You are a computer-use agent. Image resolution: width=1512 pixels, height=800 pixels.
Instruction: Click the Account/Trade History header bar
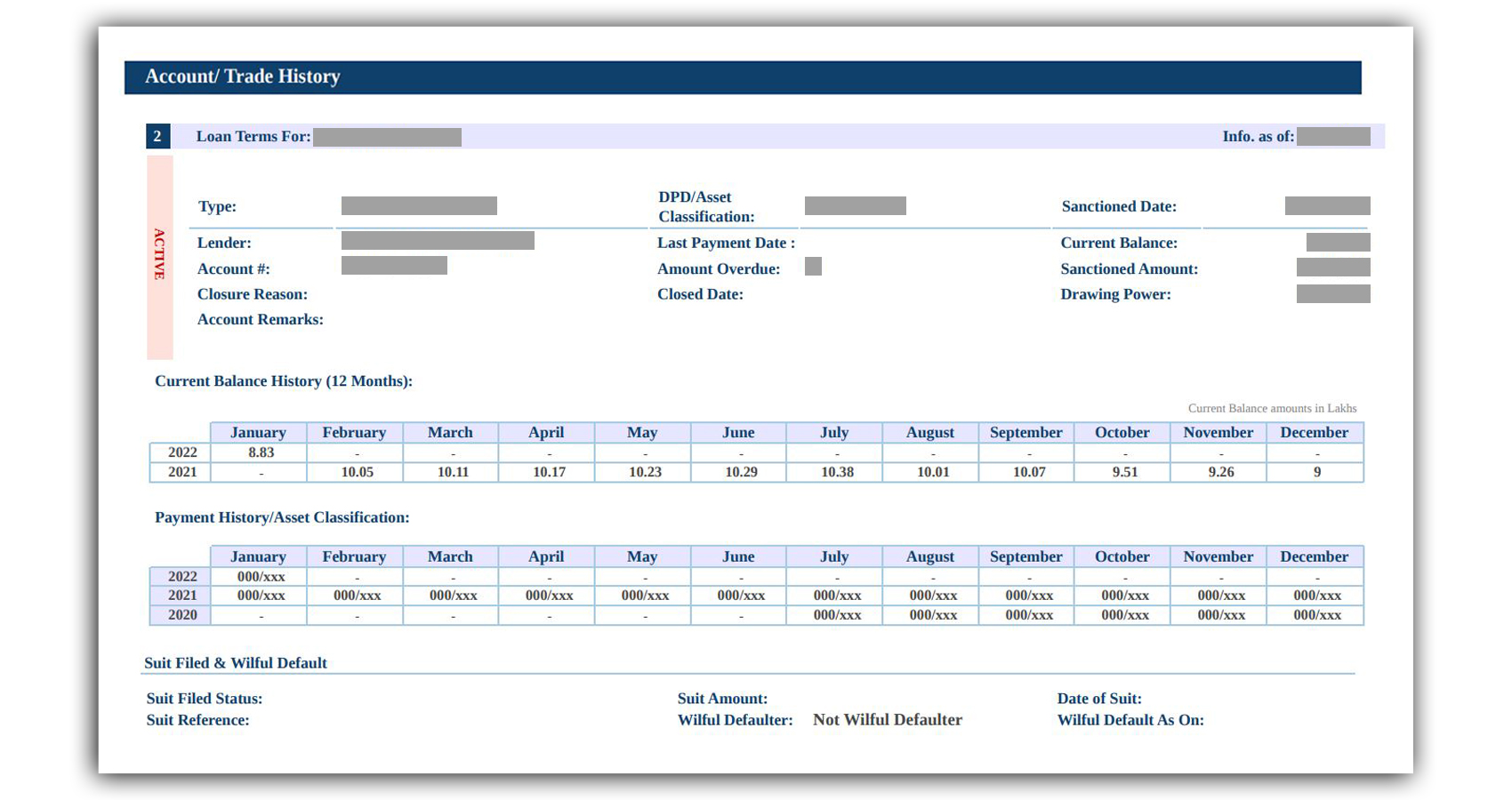pyautogui.click(x=243, y=76)
